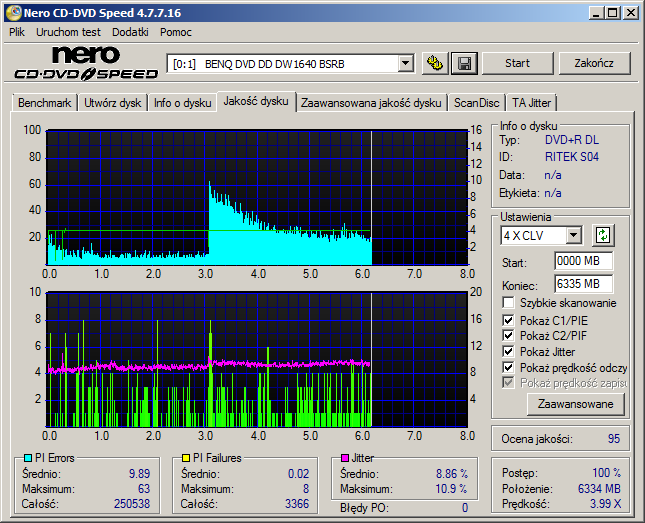Open the TA Jitter tab
The image size is (645, 523).
531,103
